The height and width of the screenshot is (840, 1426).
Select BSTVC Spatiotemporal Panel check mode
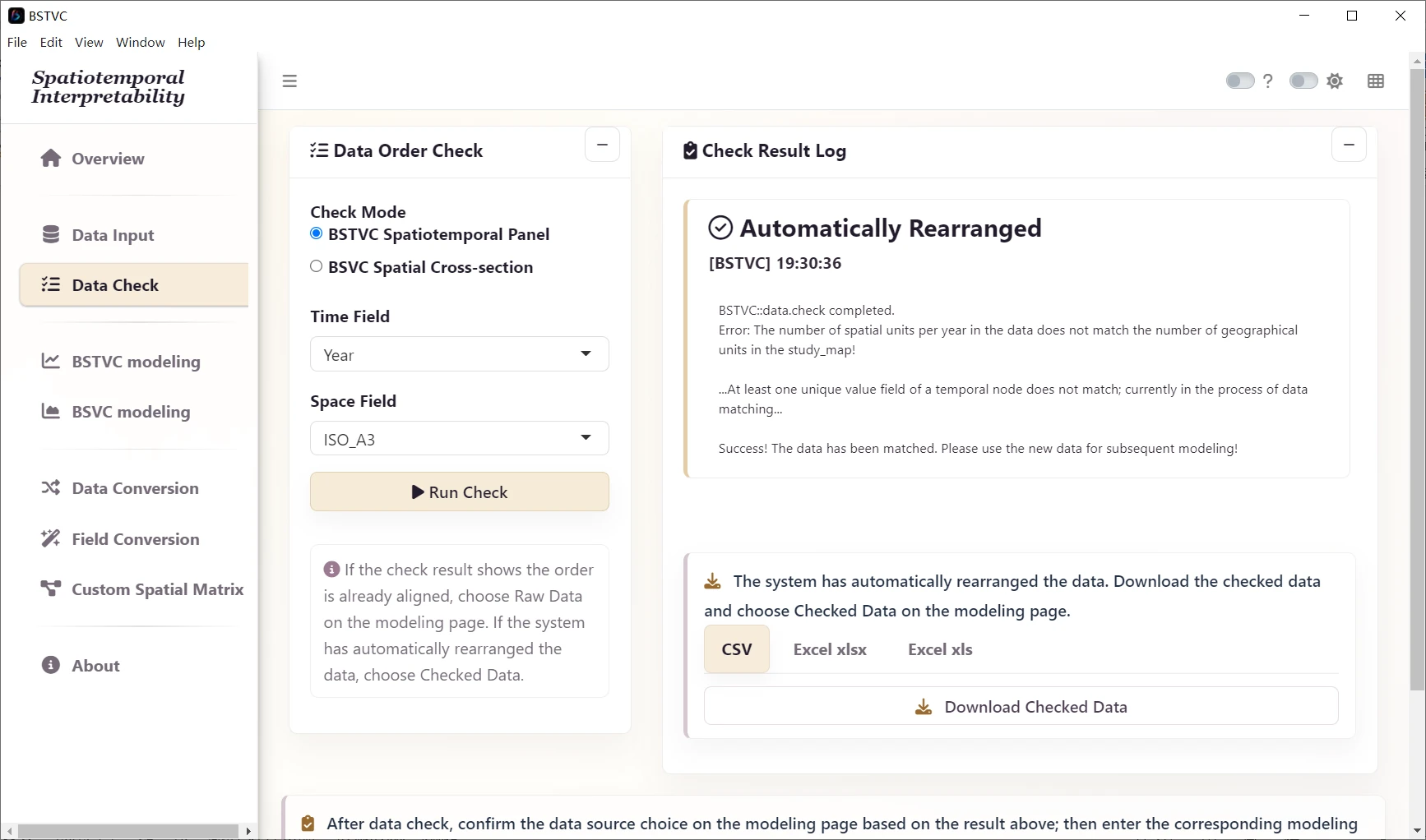[317, 233]
